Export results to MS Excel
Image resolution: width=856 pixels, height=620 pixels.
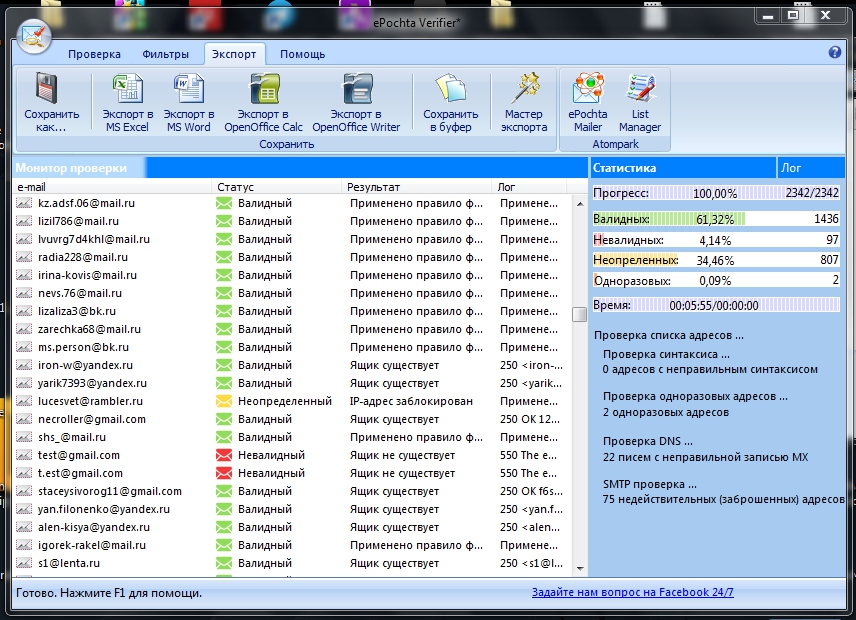click(128, 103)
